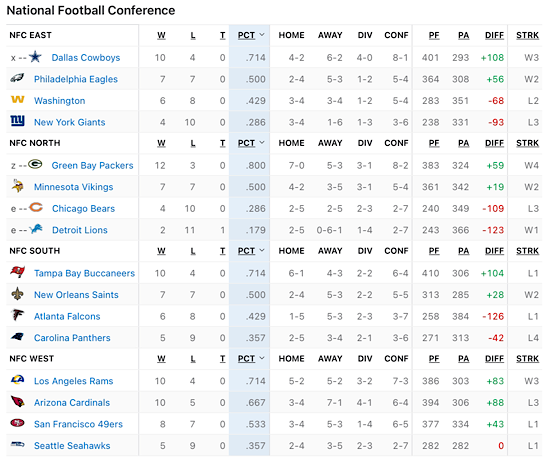The image size is (550, 460).
Task: Sort NFC East by W column
Action: [161, 35]
